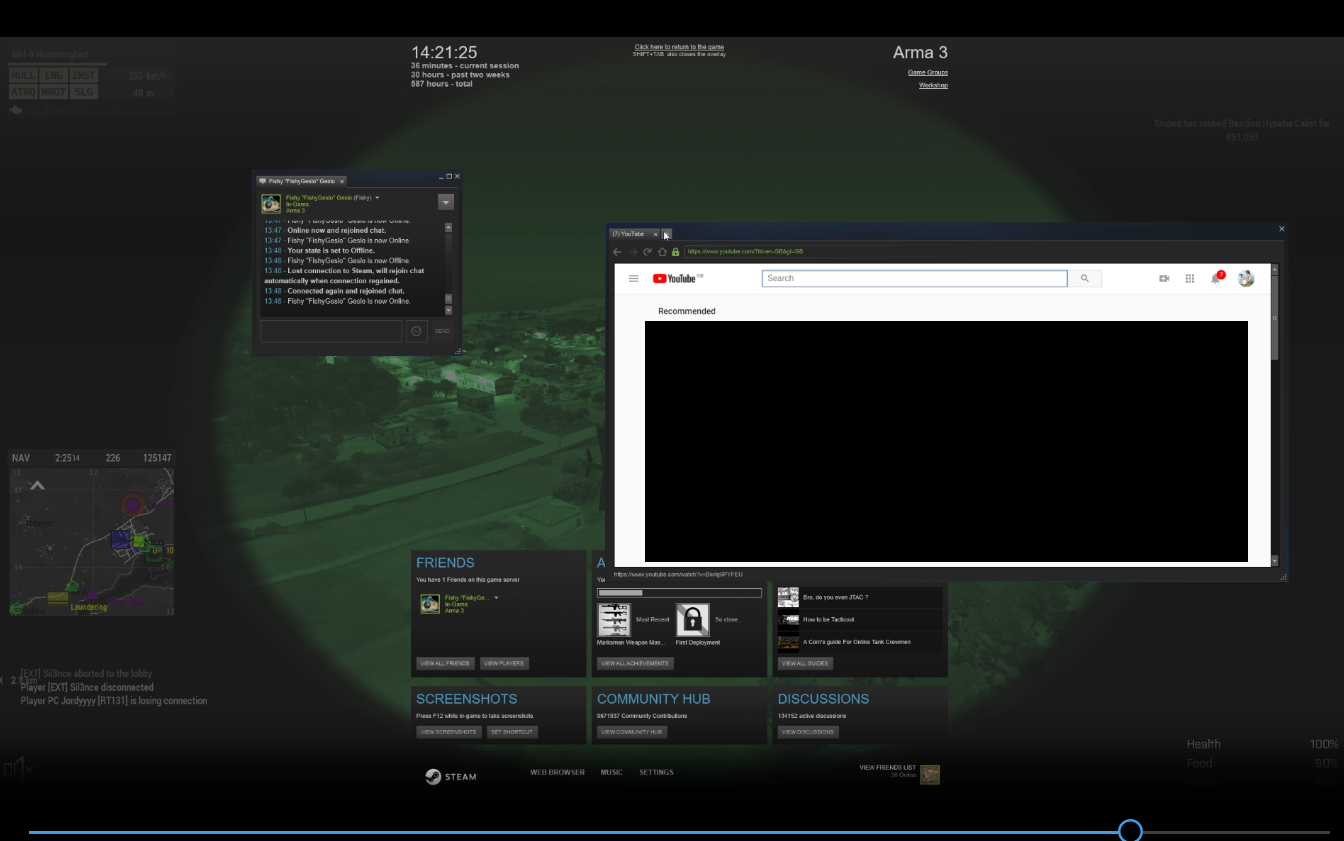The width and height of the screenshot is (1344, 841).
Task: Click the link to return to the game
Action: pyautogui.click(x=679, y=47)
